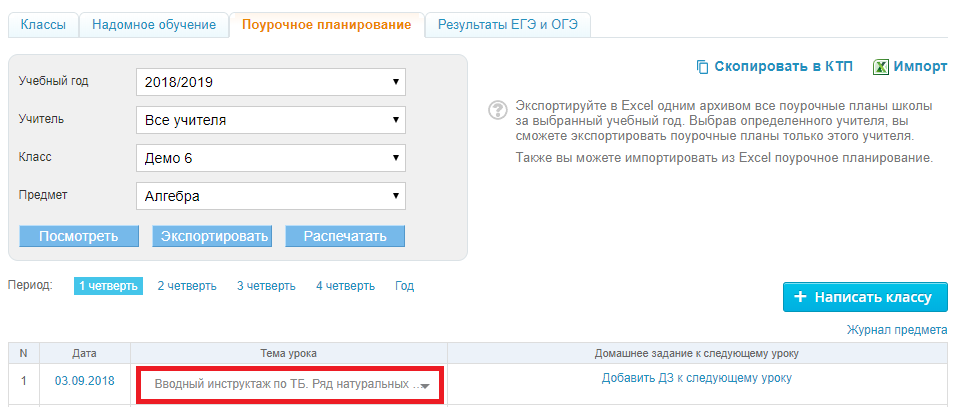Screen dimensions: 964x418
Task: Click the Excel icon next to Импорт
Action: [x=880, y=67]
